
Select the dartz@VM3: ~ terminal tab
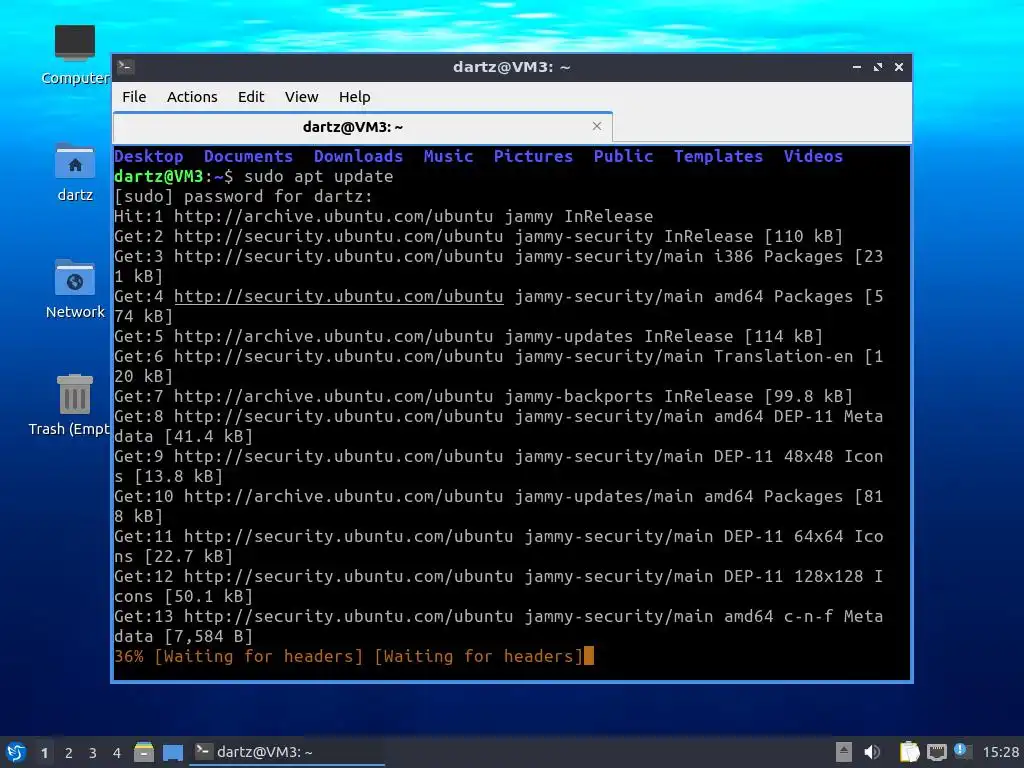[362, 127]
